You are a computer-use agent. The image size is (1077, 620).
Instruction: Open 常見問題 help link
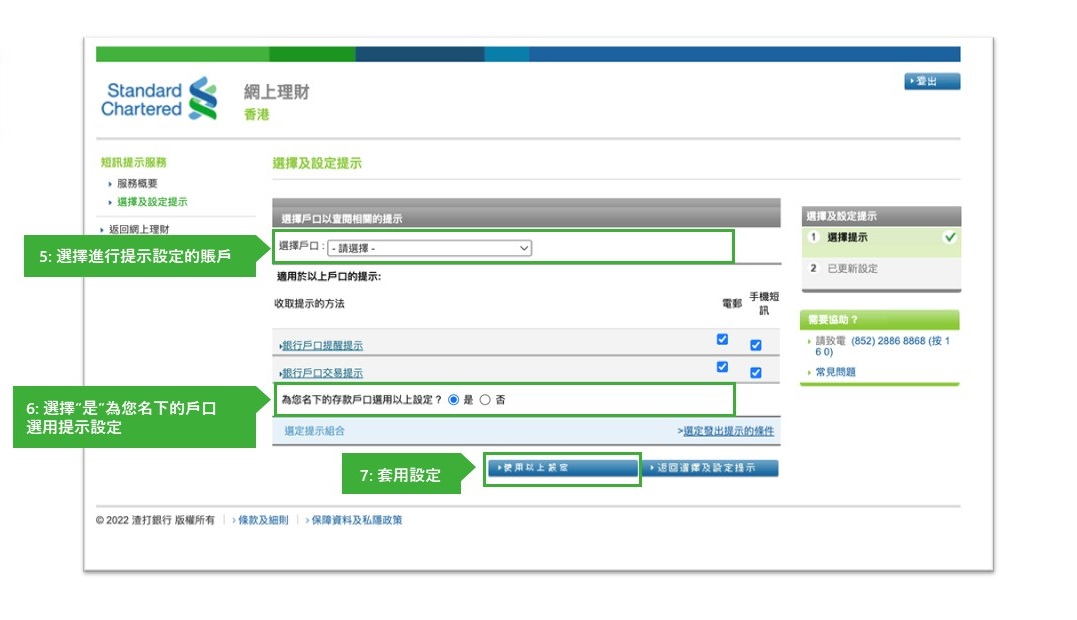click(835, 372)
